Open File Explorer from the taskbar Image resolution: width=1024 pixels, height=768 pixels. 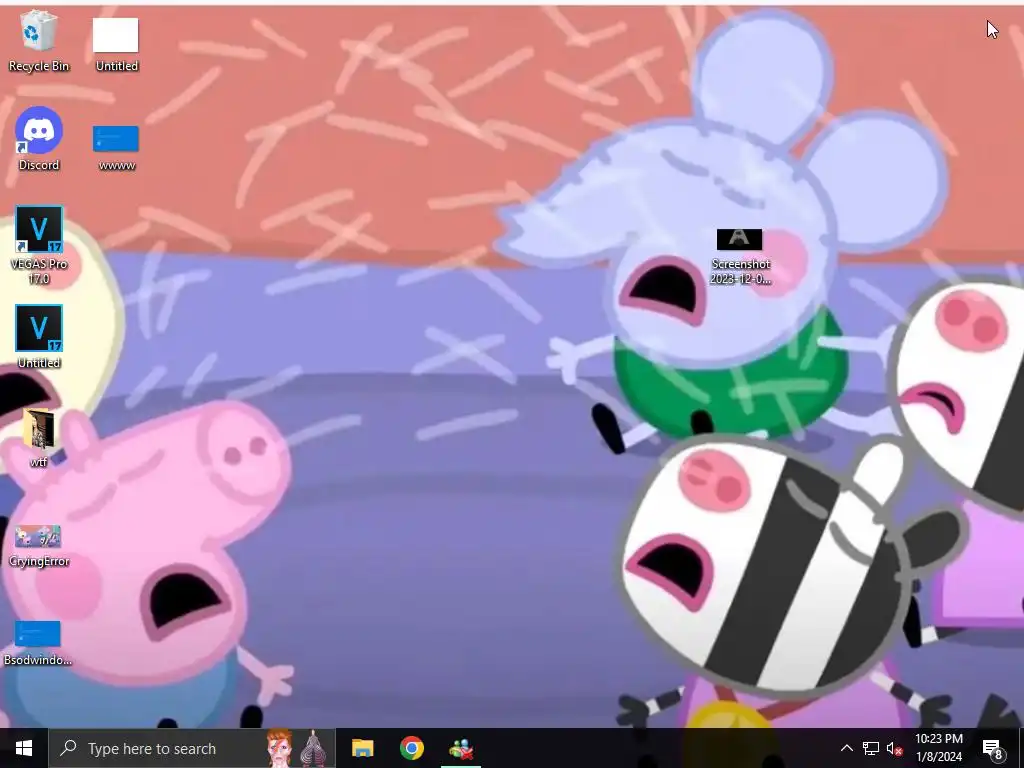click(x=362, y=748)
